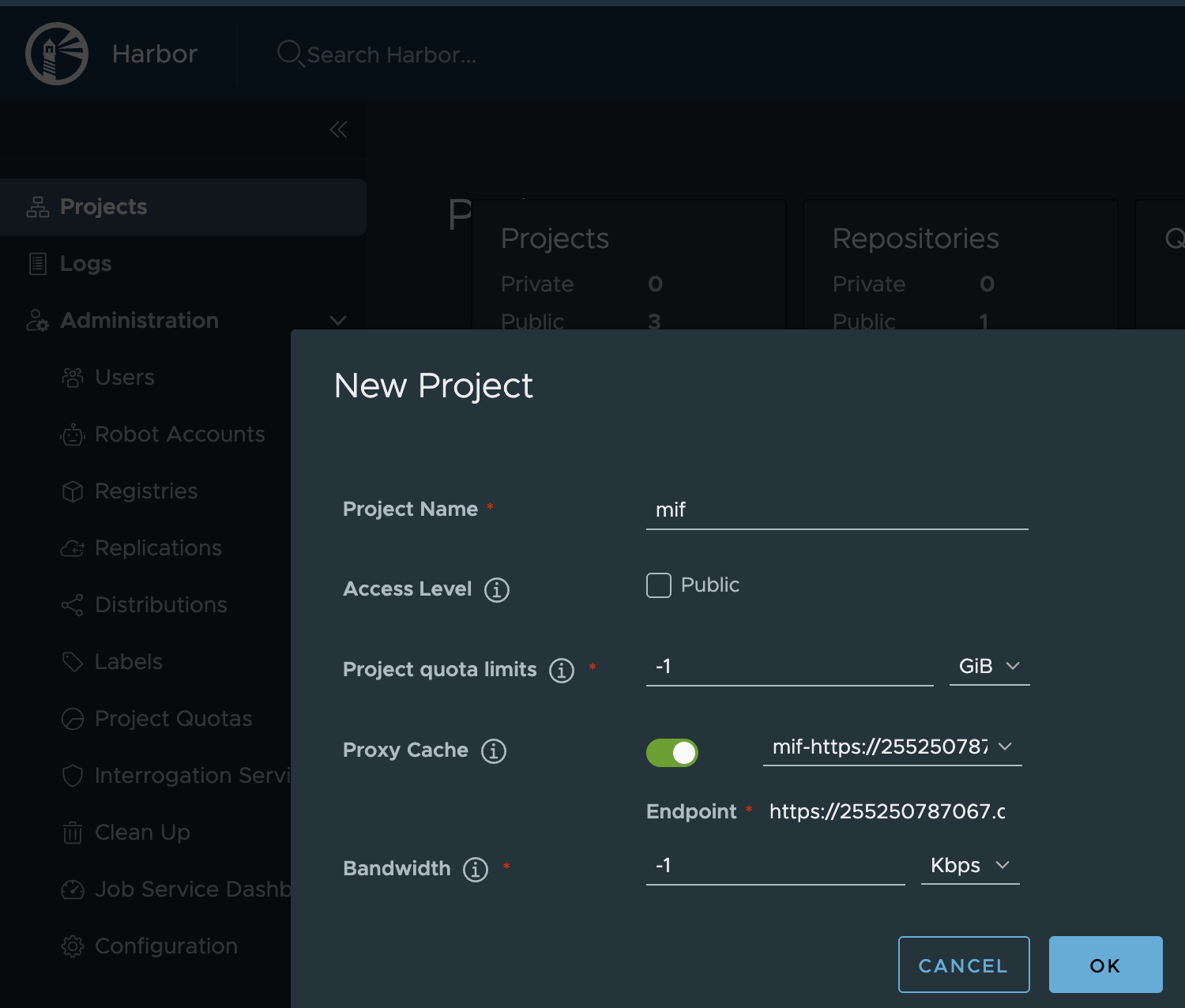This screenshot has height=1008, width=1185.
Task: Click OK to create the project
Action: coord(1104,965)
